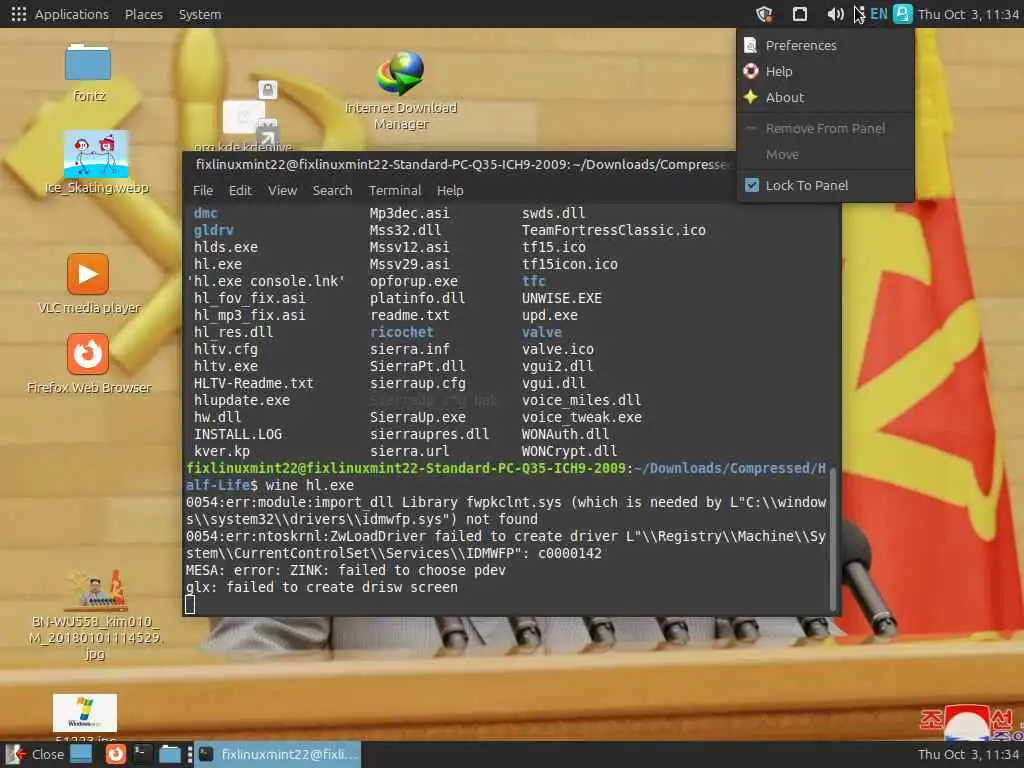Click 'SierraUp.exe' in terminal listing

click(x=417, y=417)
